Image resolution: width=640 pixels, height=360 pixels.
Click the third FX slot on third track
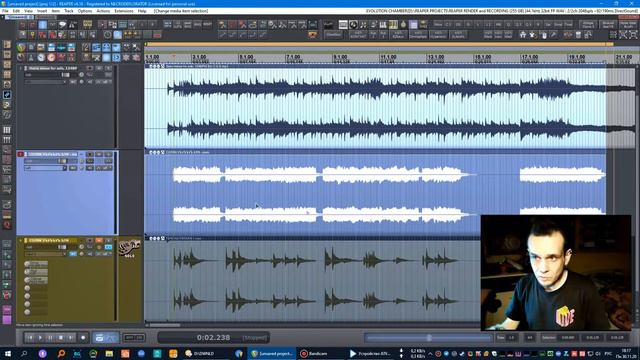click(36, 280)
